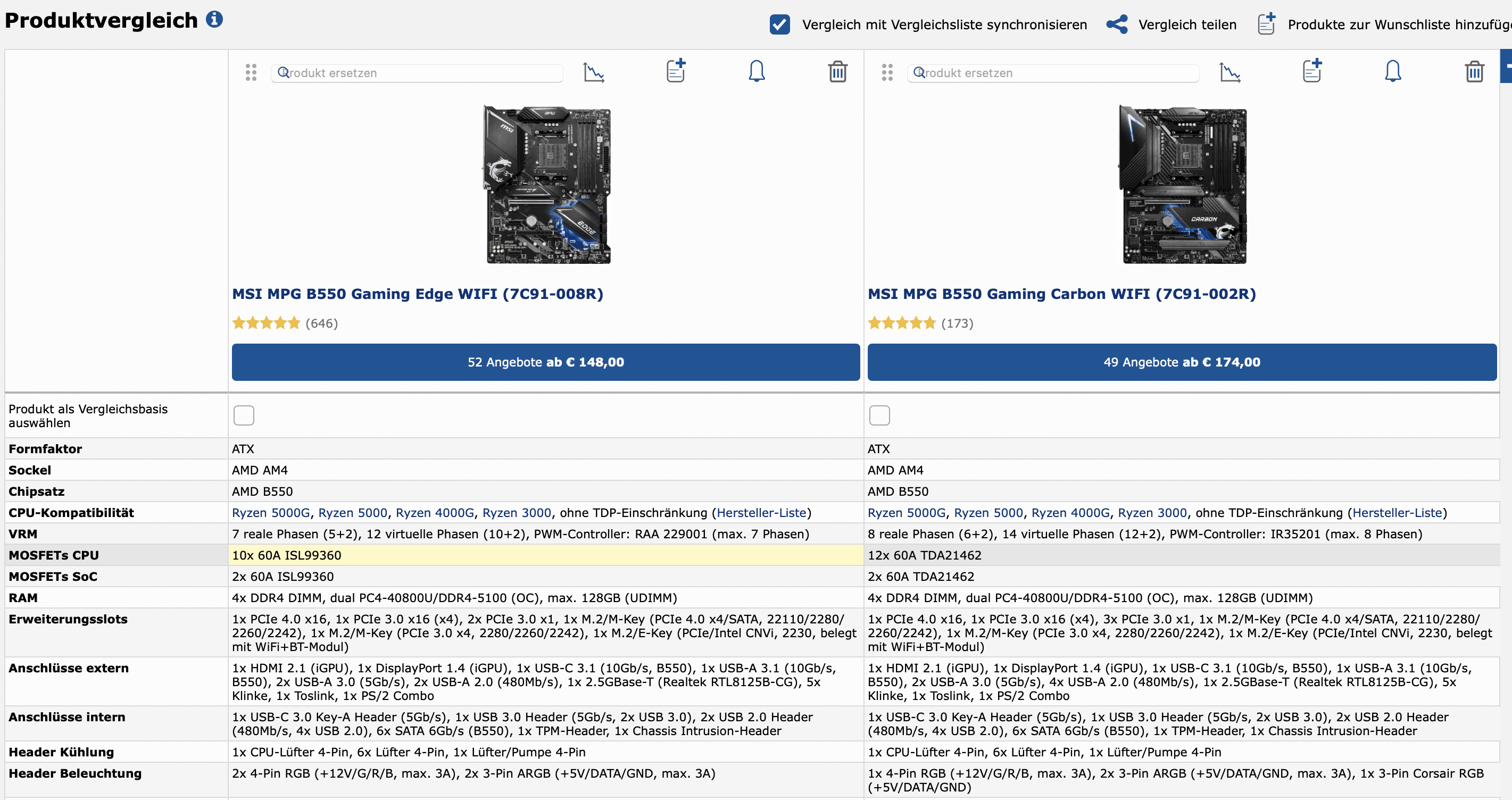
Task: Select Gaming Edge as Vergleichsbasis
Action: click(x=244, y=415)
